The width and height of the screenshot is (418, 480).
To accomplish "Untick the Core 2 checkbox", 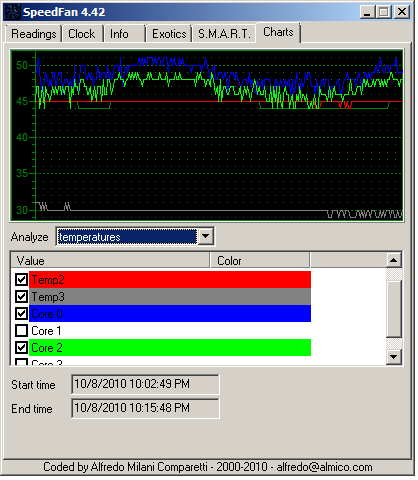I will pyautogui.click(x=22, y=348).
